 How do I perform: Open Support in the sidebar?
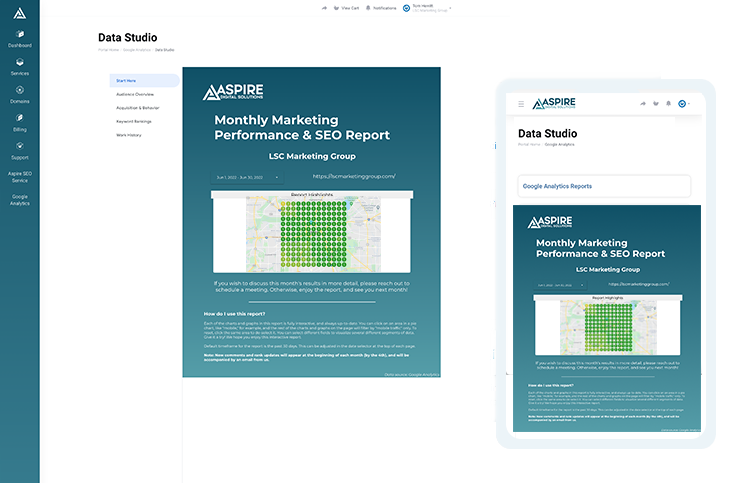click(20, 151)
